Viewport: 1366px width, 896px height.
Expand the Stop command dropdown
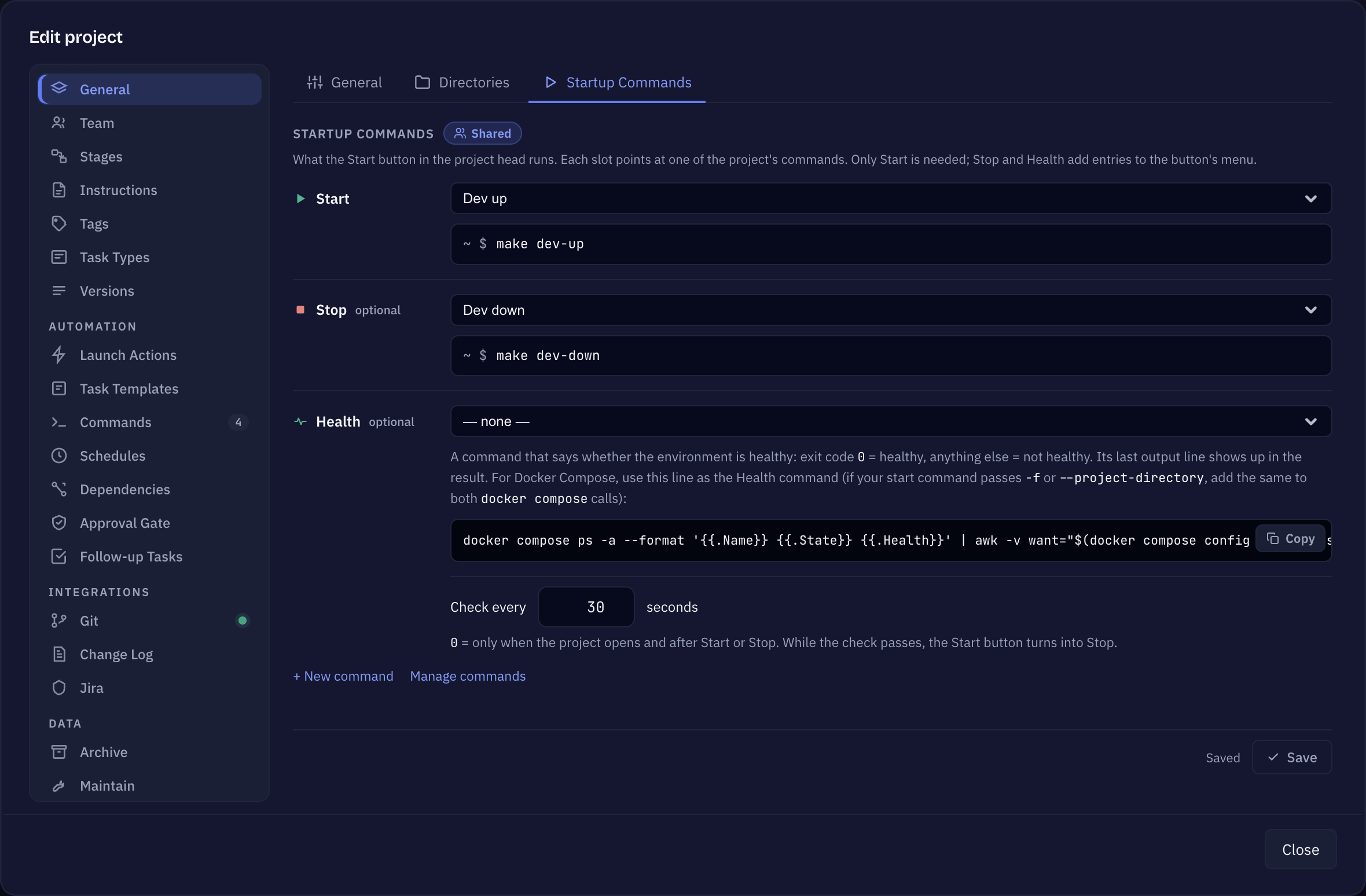[x=891, y=310]
